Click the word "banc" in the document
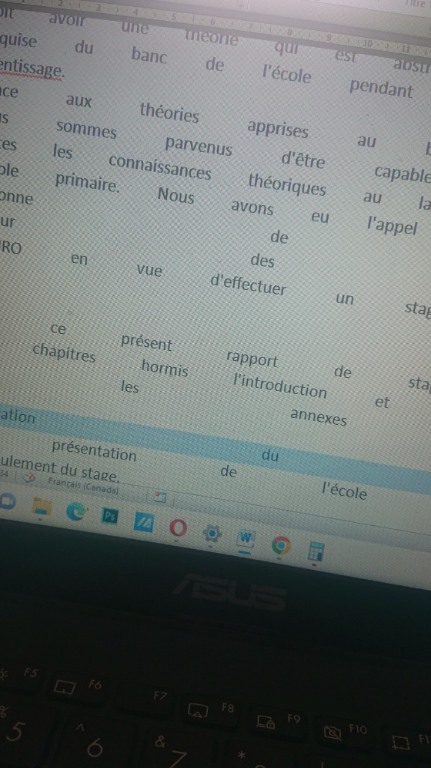431x768 pixels. pos(149,55)
